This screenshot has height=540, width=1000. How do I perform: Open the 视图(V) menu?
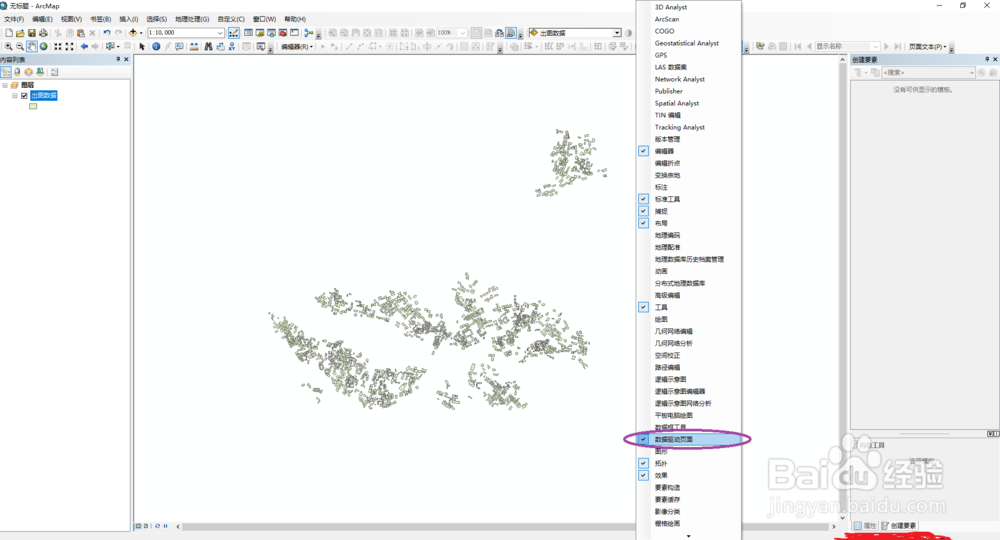point(71,19)
